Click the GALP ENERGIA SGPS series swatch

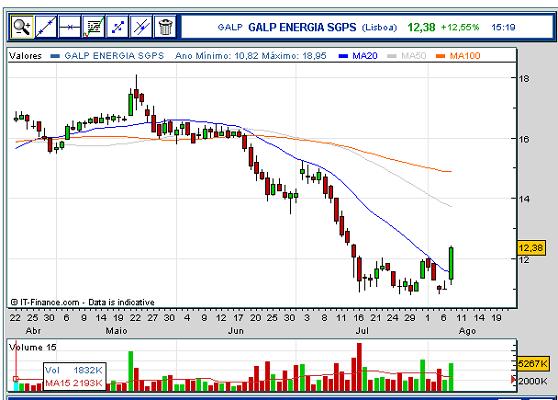tap(56, 56)
